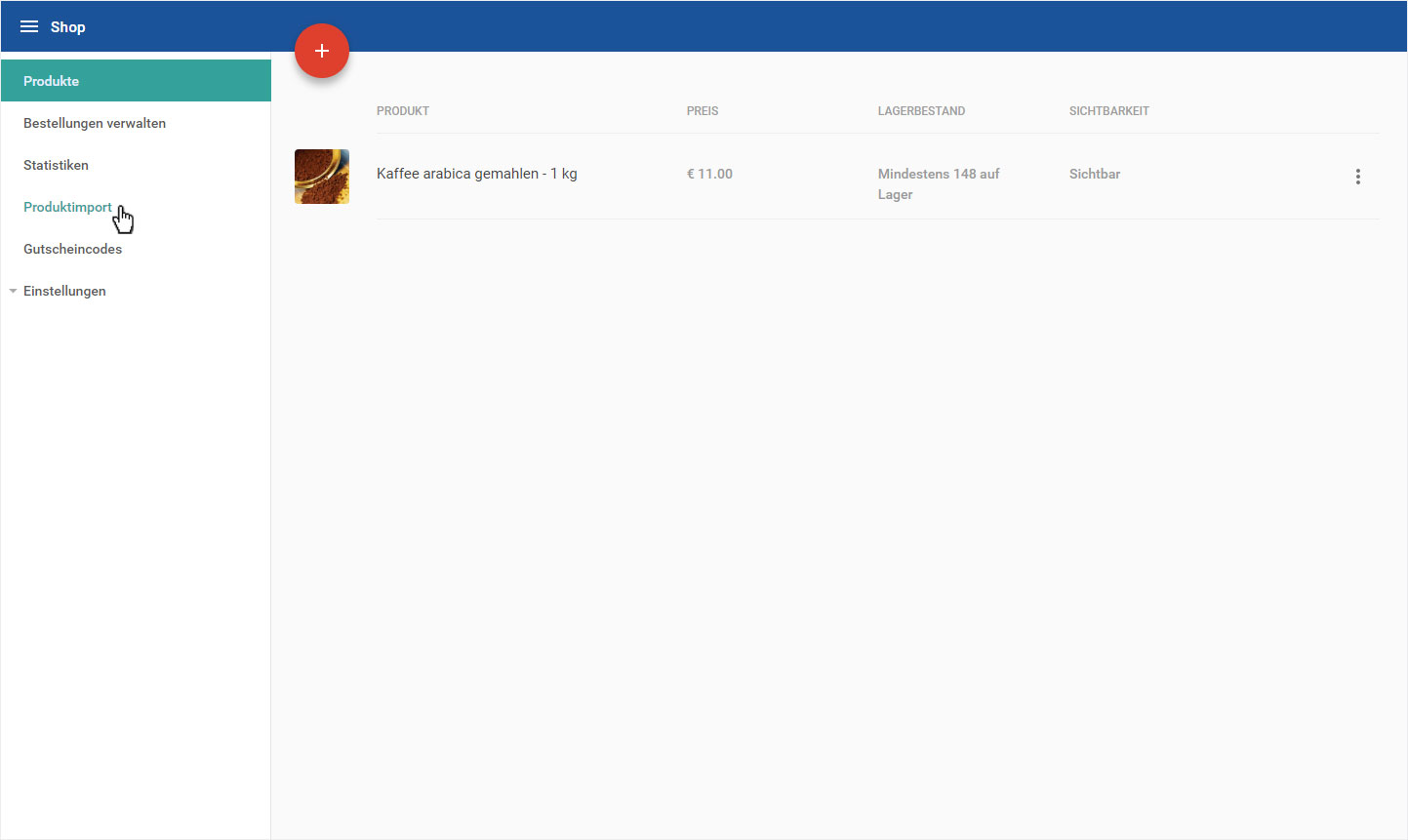Click the Mindestens 148 auf Lager text
1408x840 pixels.
(x=939, y=184)
